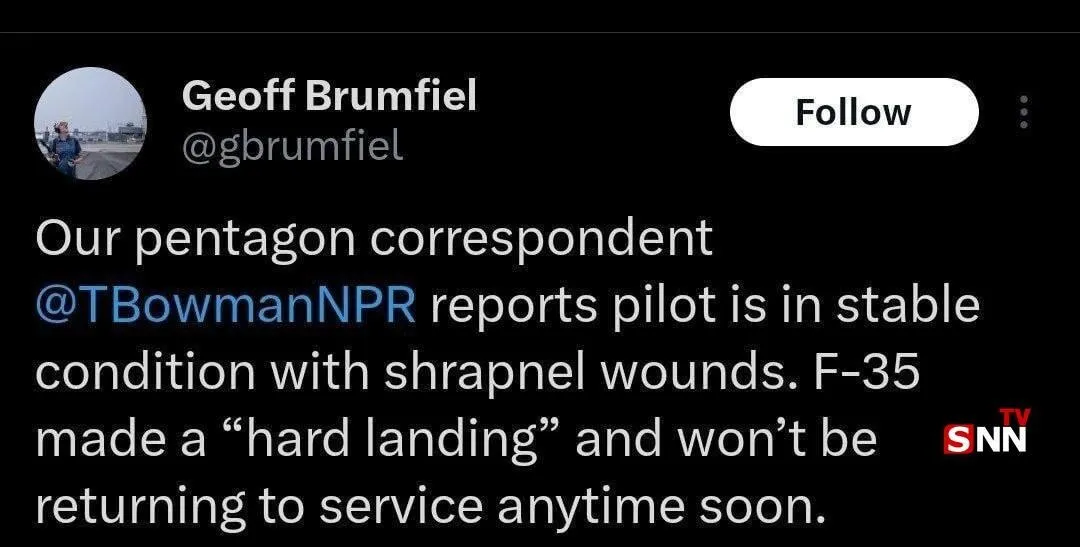
Task: Click the red S in SNN logo
Action: click(957, 438)
